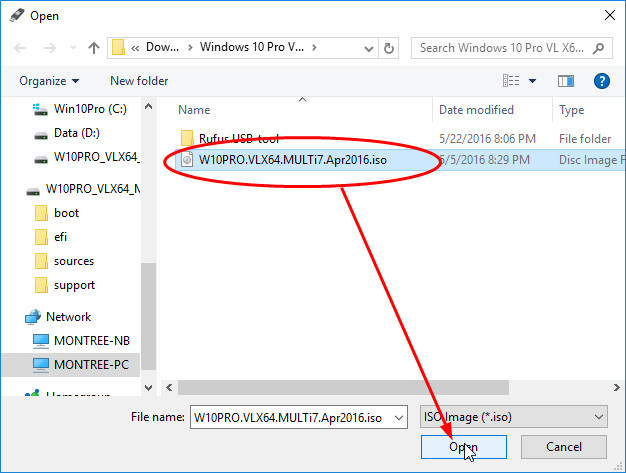This screenshot has height=473, width=626.
Task: Select MONTREE-PC network computer
Action: pos(91,365)
